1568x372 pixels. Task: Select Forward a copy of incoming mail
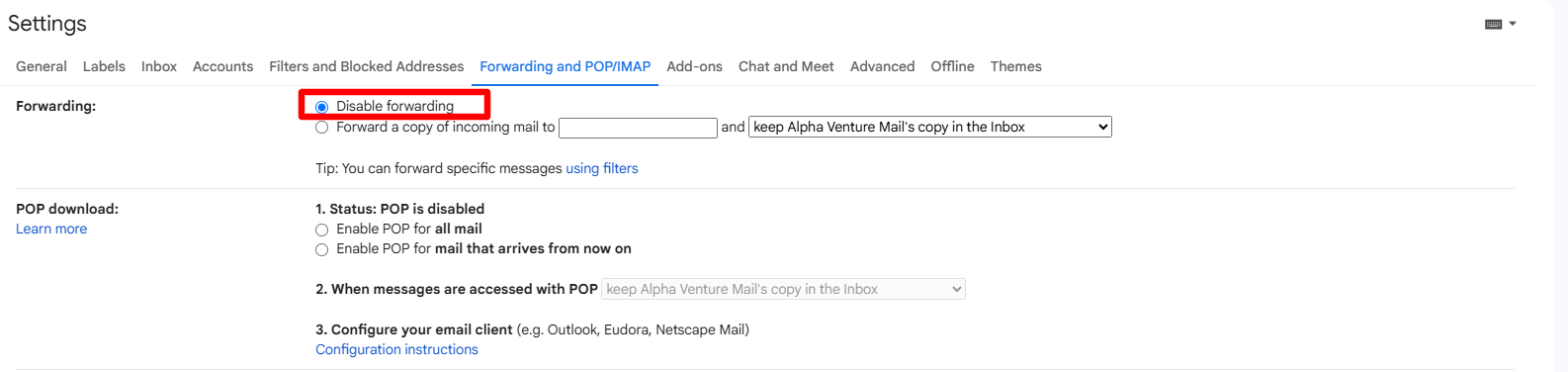click(x=321, y=128)
